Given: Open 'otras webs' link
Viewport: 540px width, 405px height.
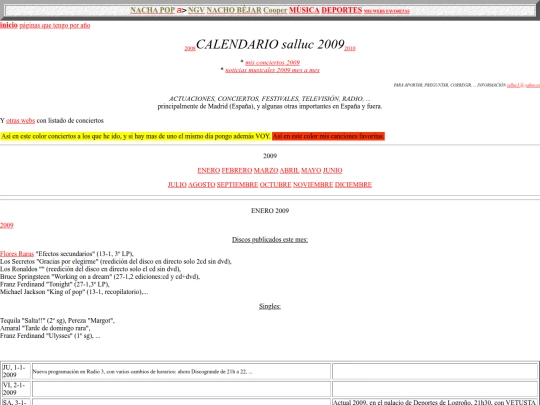Looking at the screenshot, I should (x=20, y=121).
